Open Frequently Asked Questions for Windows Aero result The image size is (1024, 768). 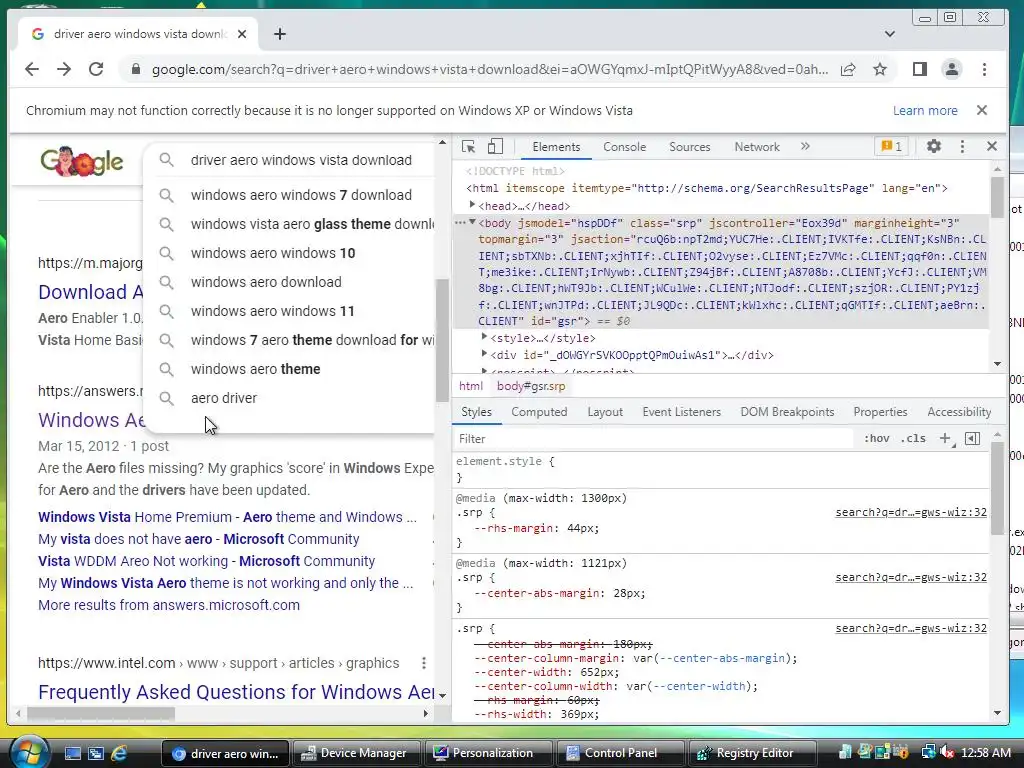tap(236, 692)
